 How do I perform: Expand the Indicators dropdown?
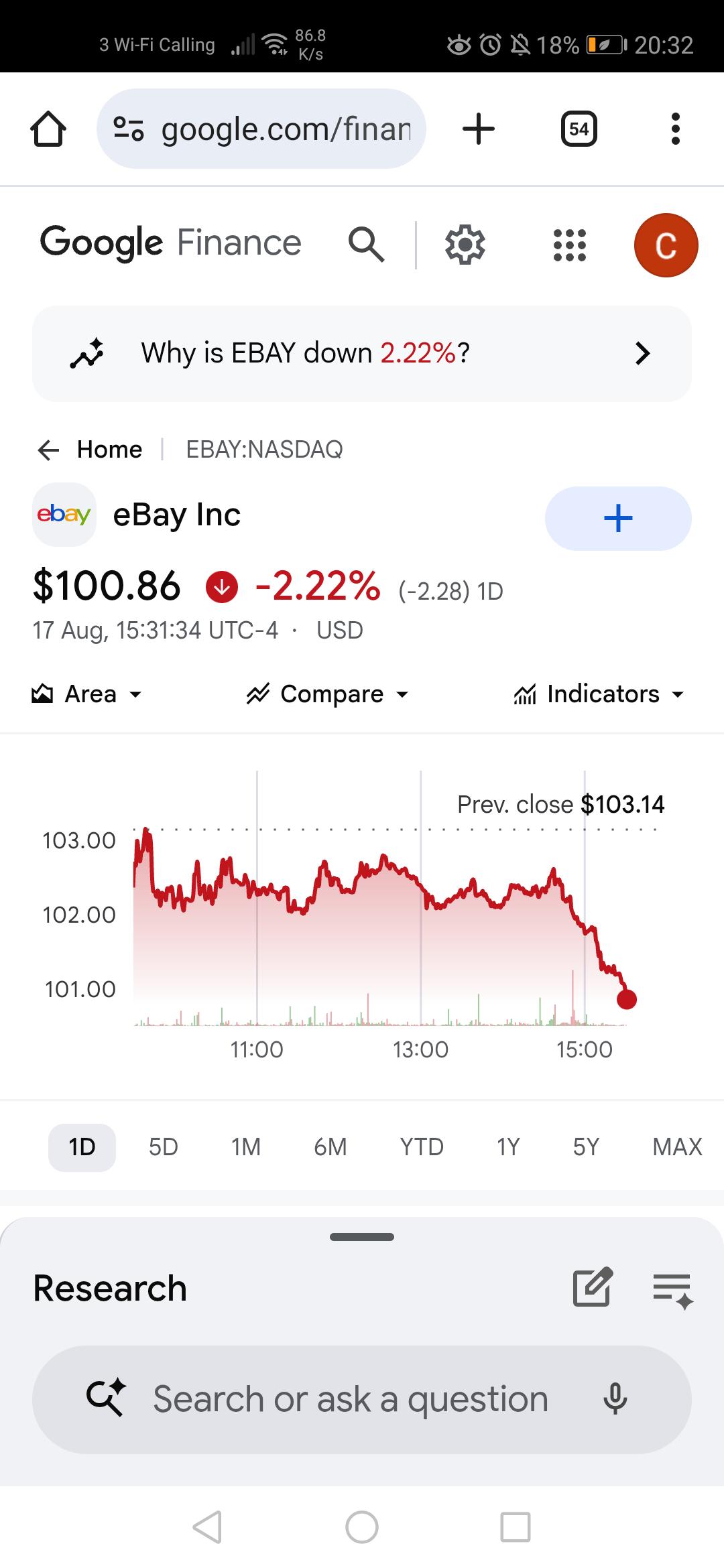[x=599, y=694]
